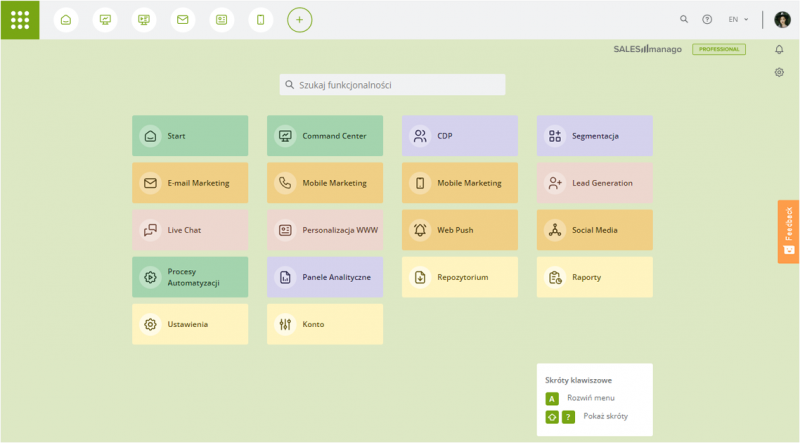
Task: Click the mobile phone icon in top toolbar
Action: coord(261,20)
